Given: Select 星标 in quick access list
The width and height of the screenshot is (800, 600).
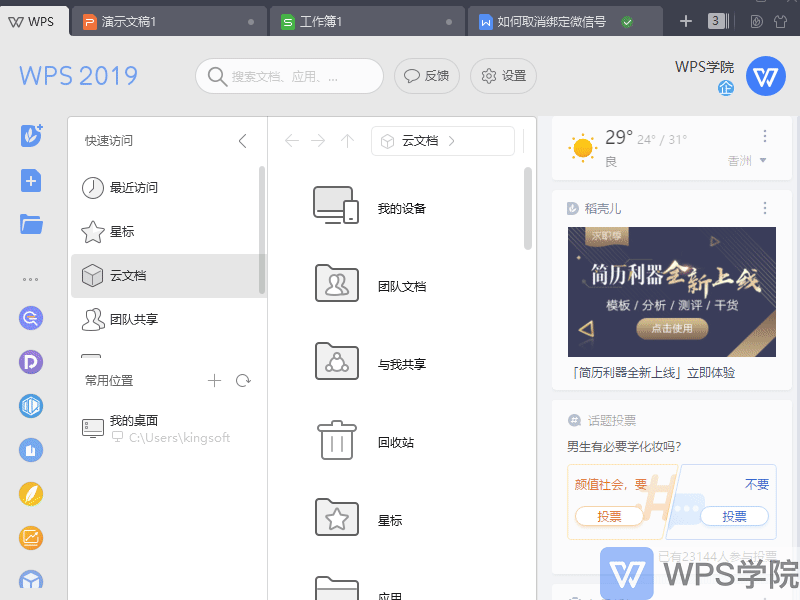Looking at the screenshot, I should 165,232.
